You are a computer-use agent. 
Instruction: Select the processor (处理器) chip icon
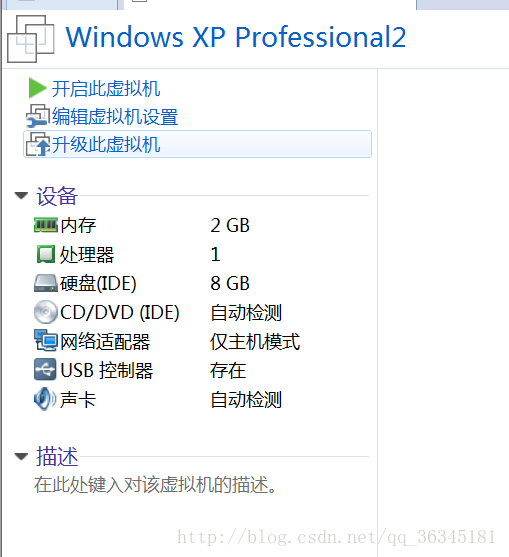46,254
